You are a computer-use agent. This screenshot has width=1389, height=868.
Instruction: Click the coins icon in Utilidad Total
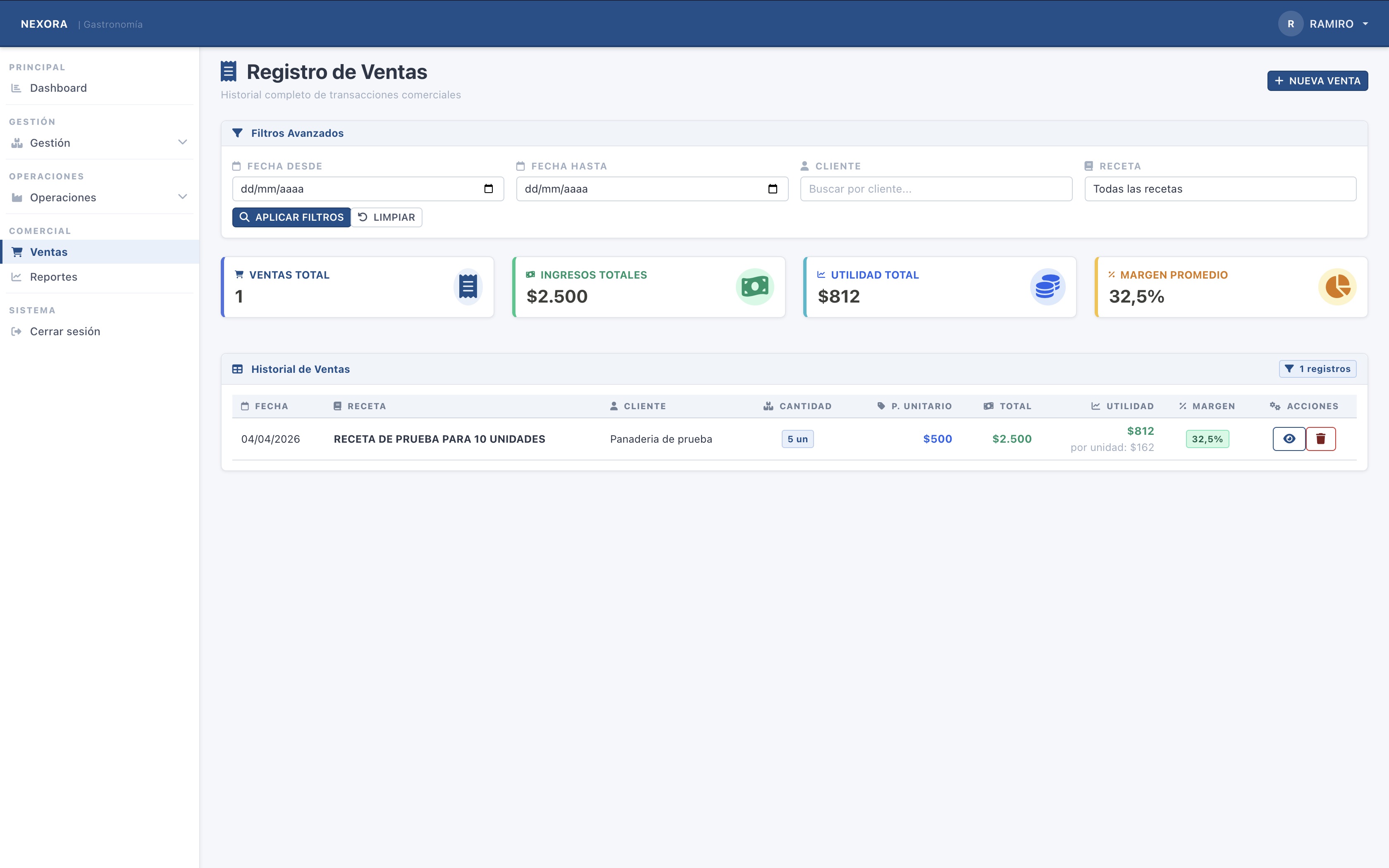pyautogui.click(x=1048, y=286)
